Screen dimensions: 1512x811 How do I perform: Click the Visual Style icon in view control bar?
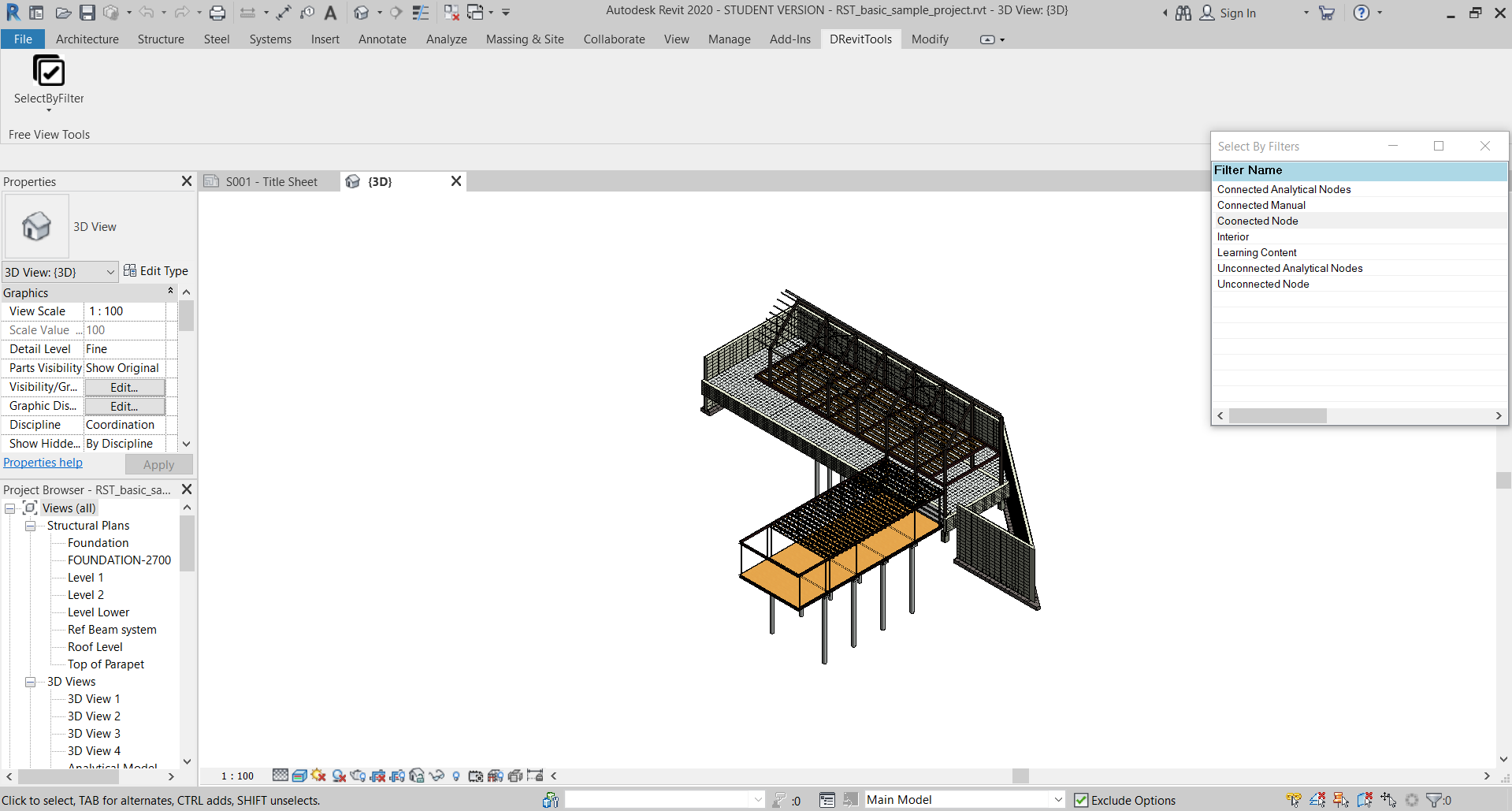click(x=299, y=776)
